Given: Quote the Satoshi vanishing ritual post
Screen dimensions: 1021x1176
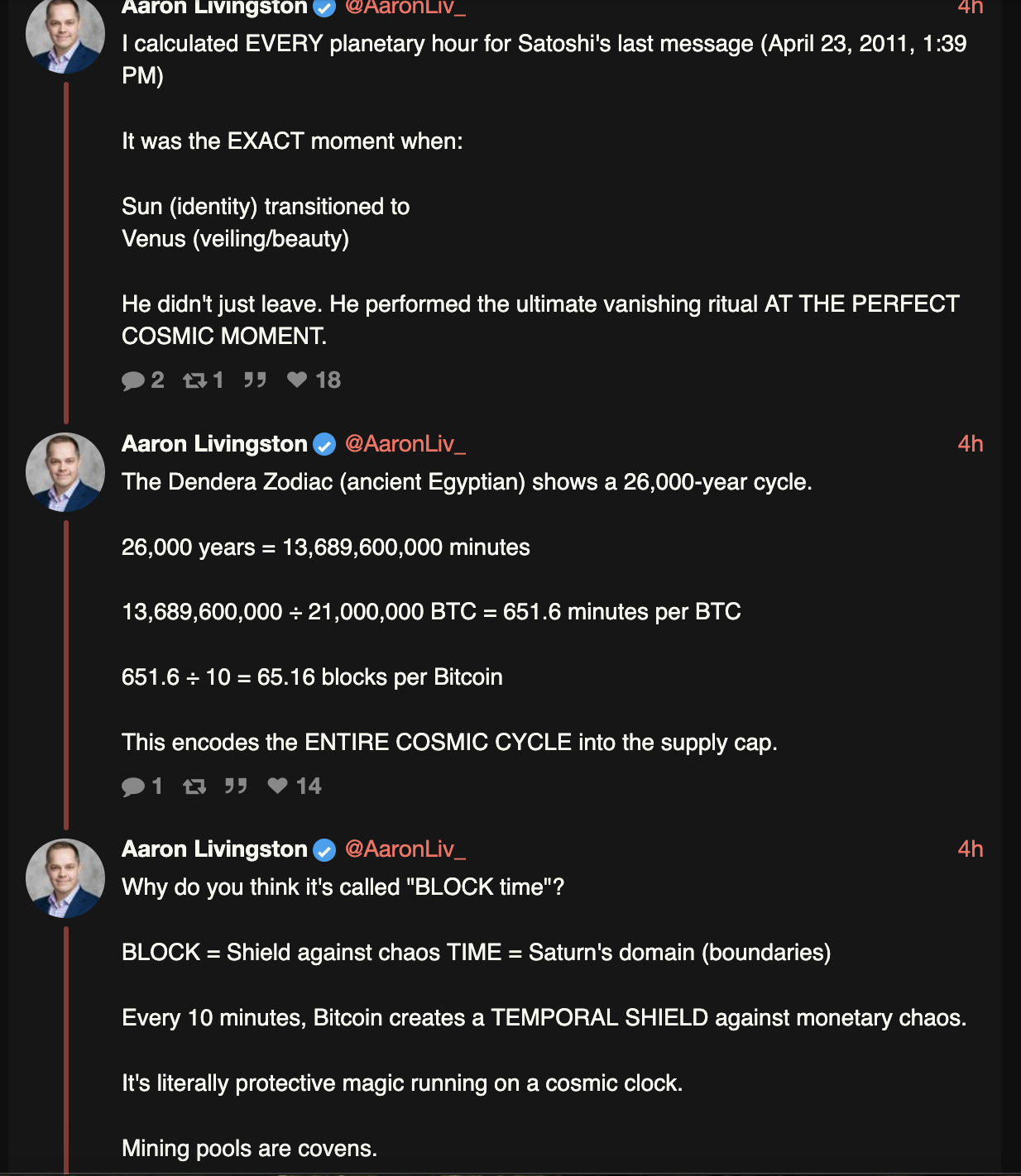Looking at the screenshot, I should pyautogui.click(x=255, y=380).
